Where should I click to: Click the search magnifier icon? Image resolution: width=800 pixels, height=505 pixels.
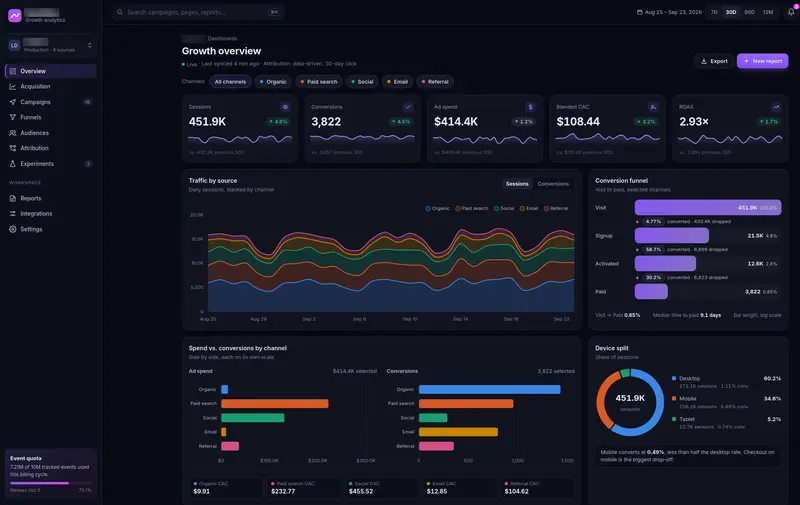point(119,12)
